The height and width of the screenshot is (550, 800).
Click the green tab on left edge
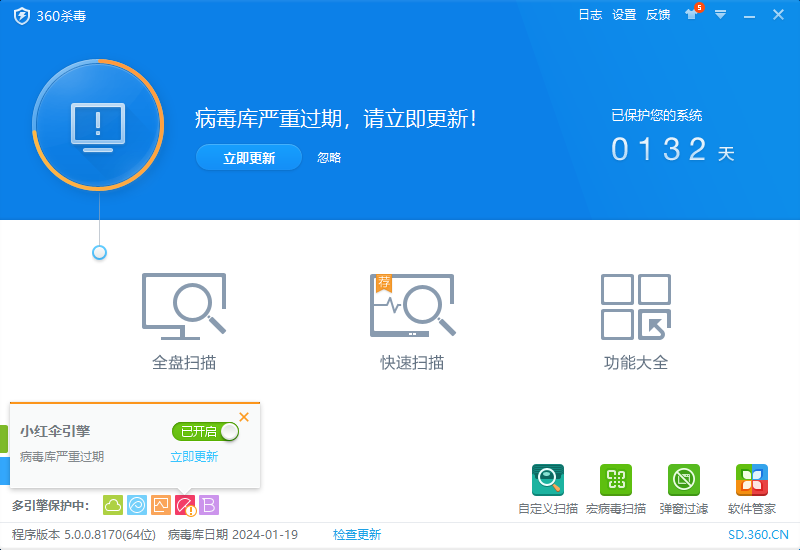4,439
